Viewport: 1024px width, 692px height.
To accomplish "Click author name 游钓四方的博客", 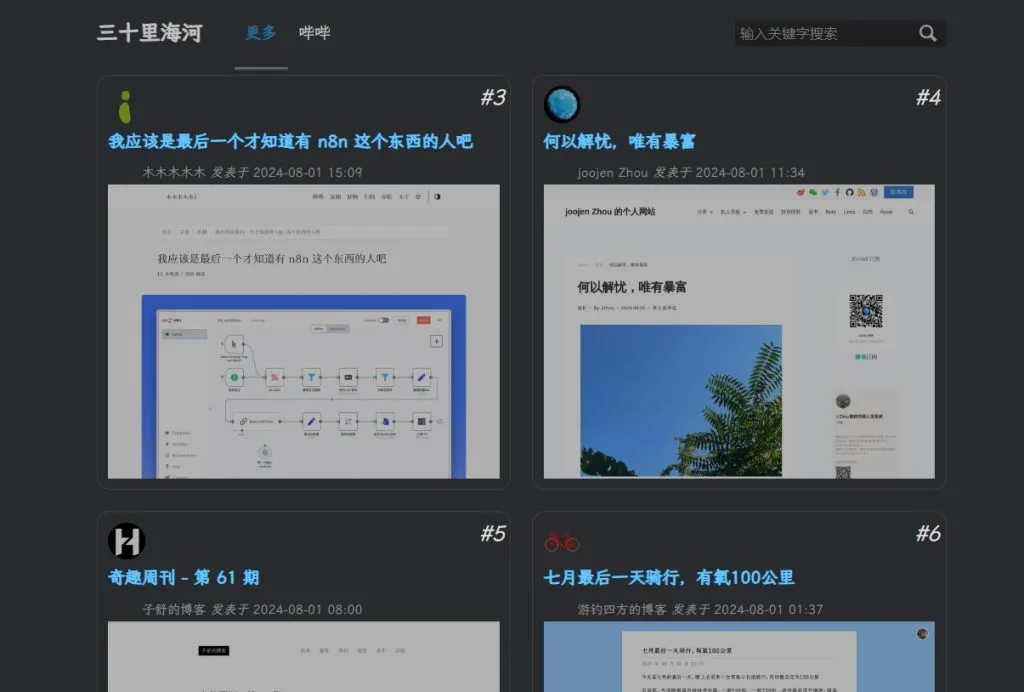I will click(622, 609).
